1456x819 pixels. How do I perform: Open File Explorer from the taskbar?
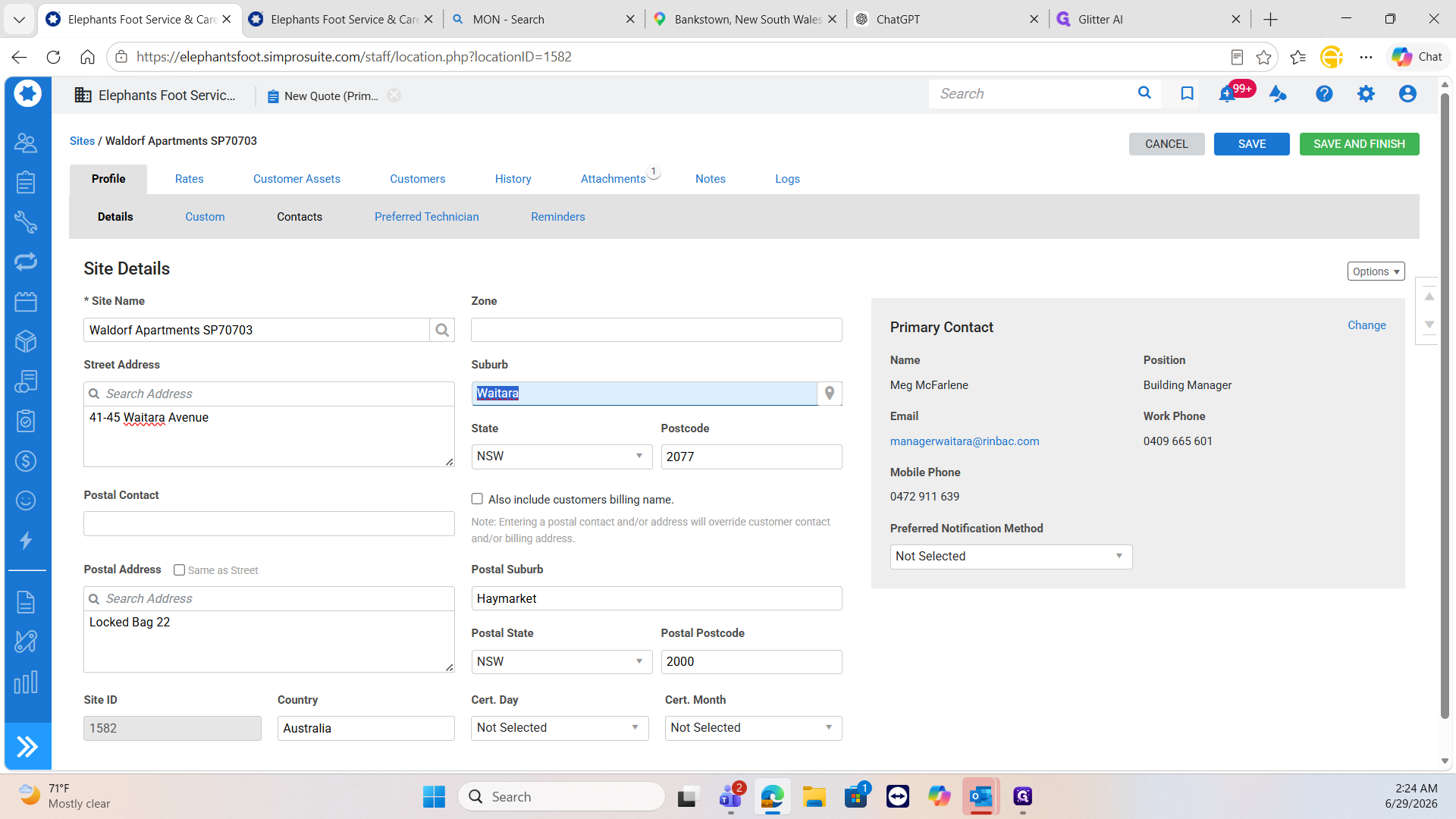point(814,797)
